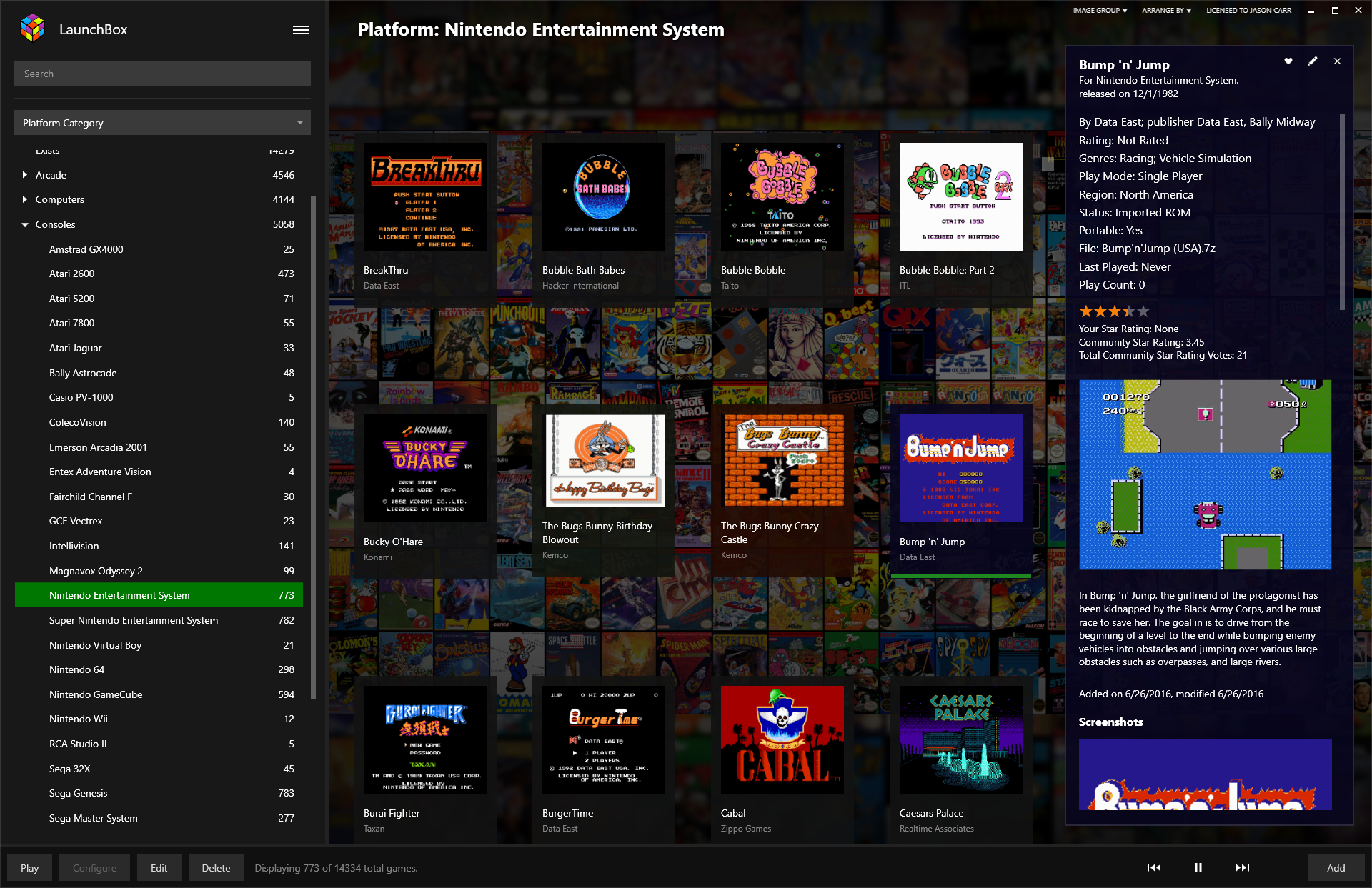Select GCE Vectrex platform
Image resolution: width=1372 pixels, height=888 pixels.
159,521
